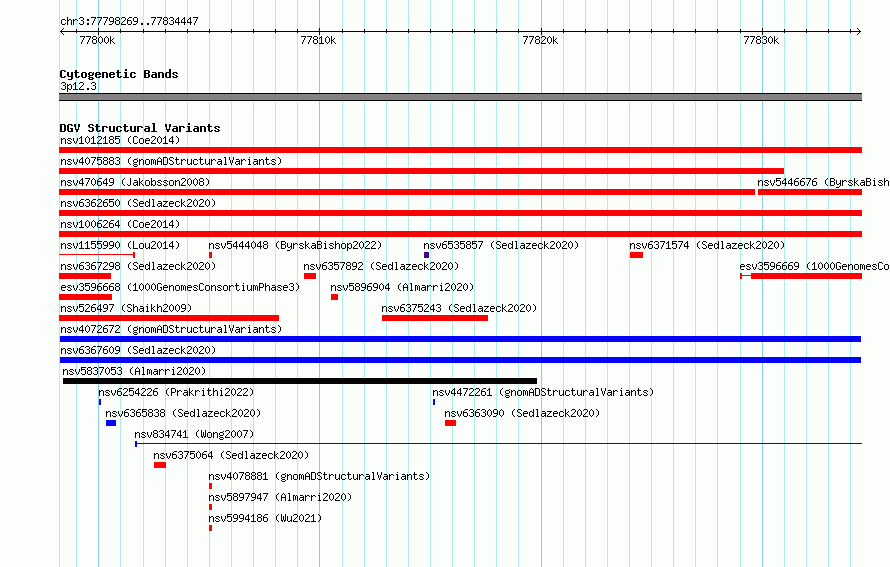Select nsv6375243 (Sedlazeck2020) label

(x=459, y=308)
